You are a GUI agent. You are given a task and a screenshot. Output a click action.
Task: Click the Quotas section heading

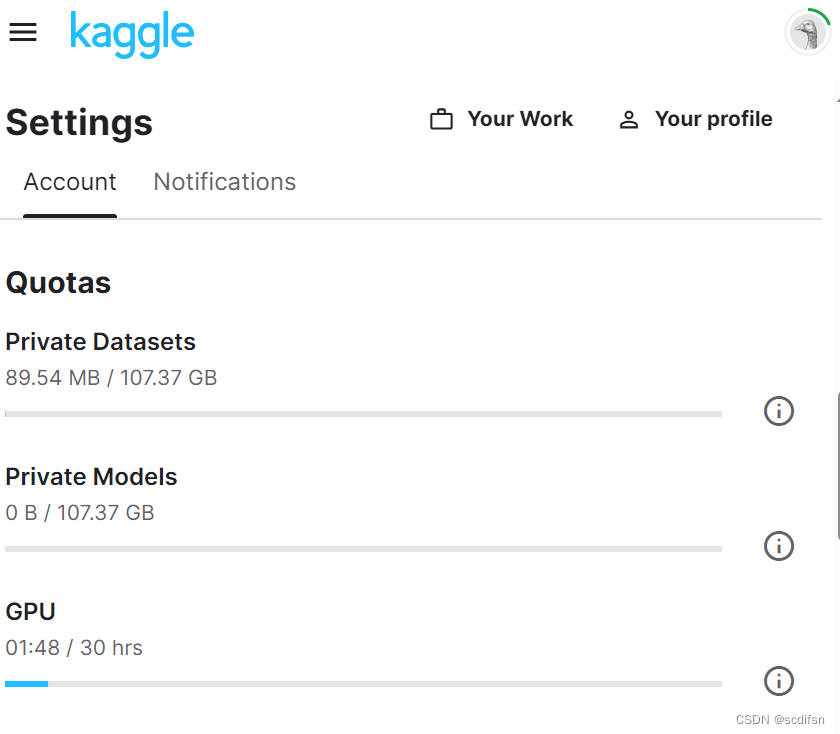pos(58,283)
